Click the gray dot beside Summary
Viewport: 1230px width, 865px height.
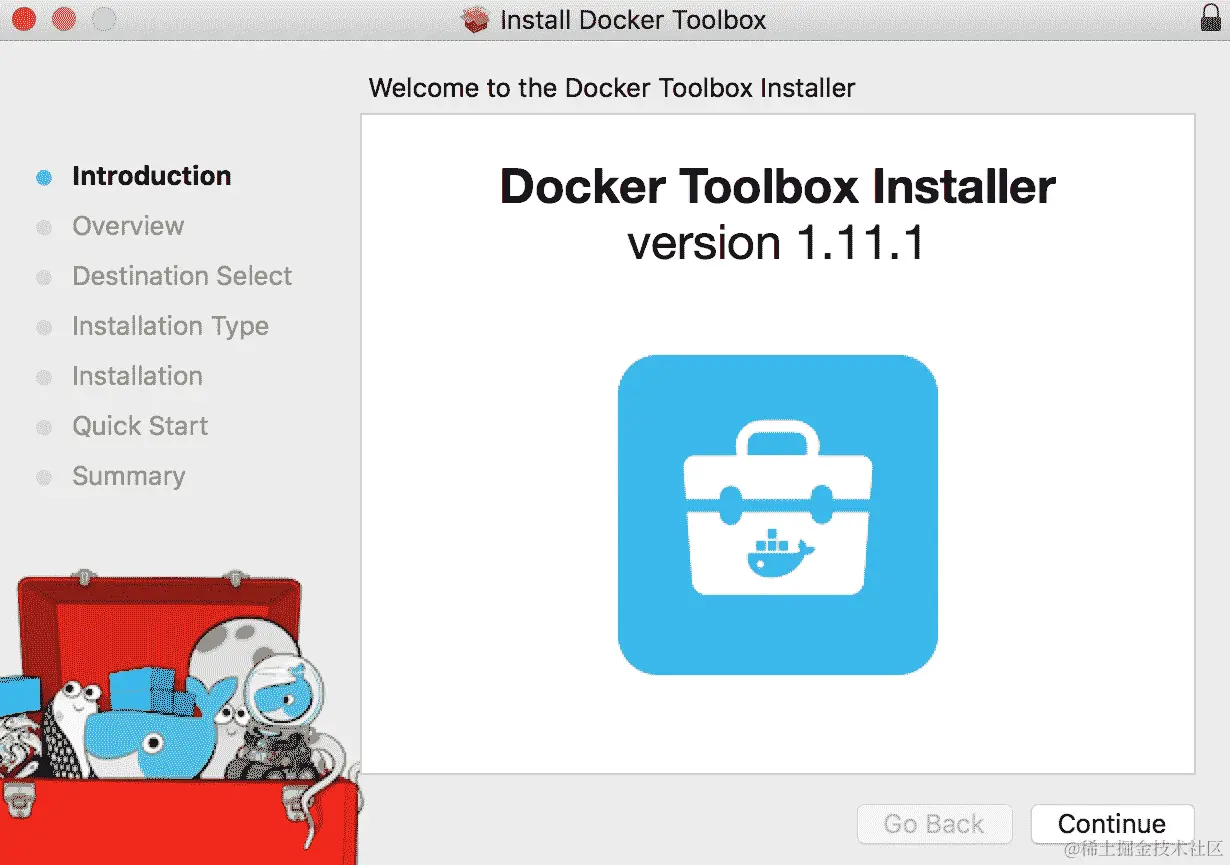tap(43, 476)
